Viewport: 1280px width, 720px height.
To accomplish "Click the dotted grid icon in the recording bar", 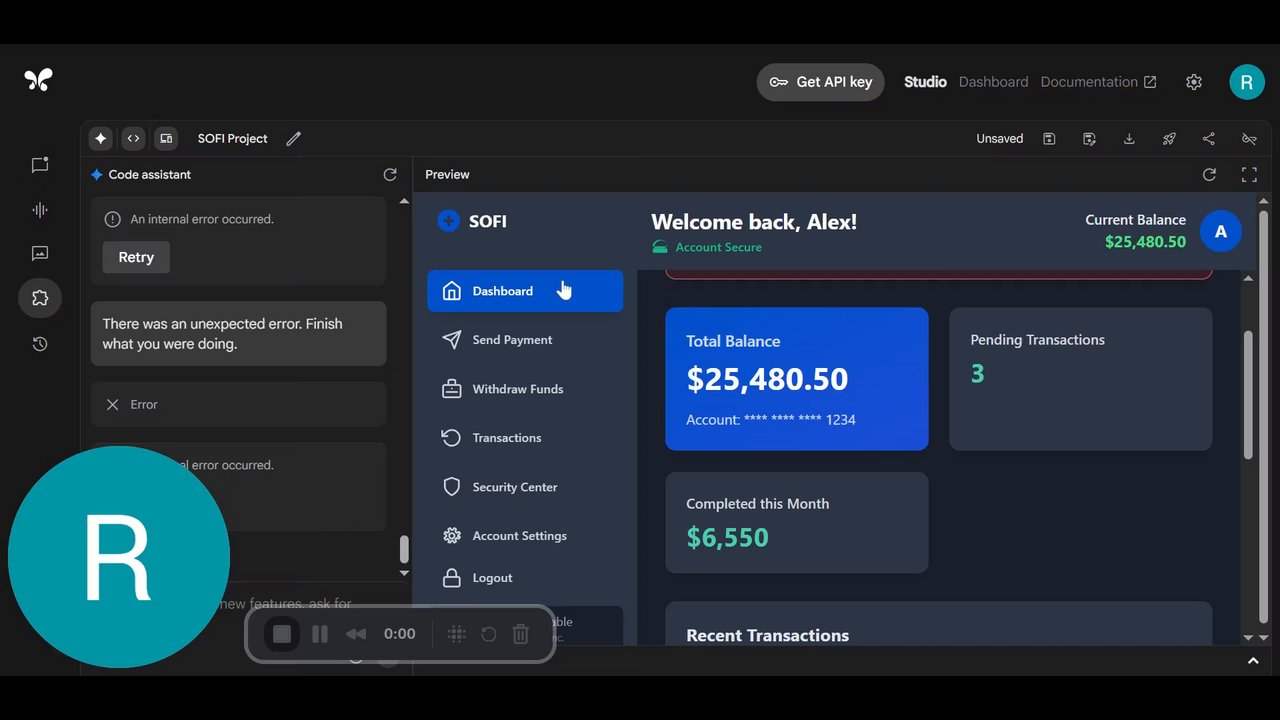I will (x=456, y=634).
